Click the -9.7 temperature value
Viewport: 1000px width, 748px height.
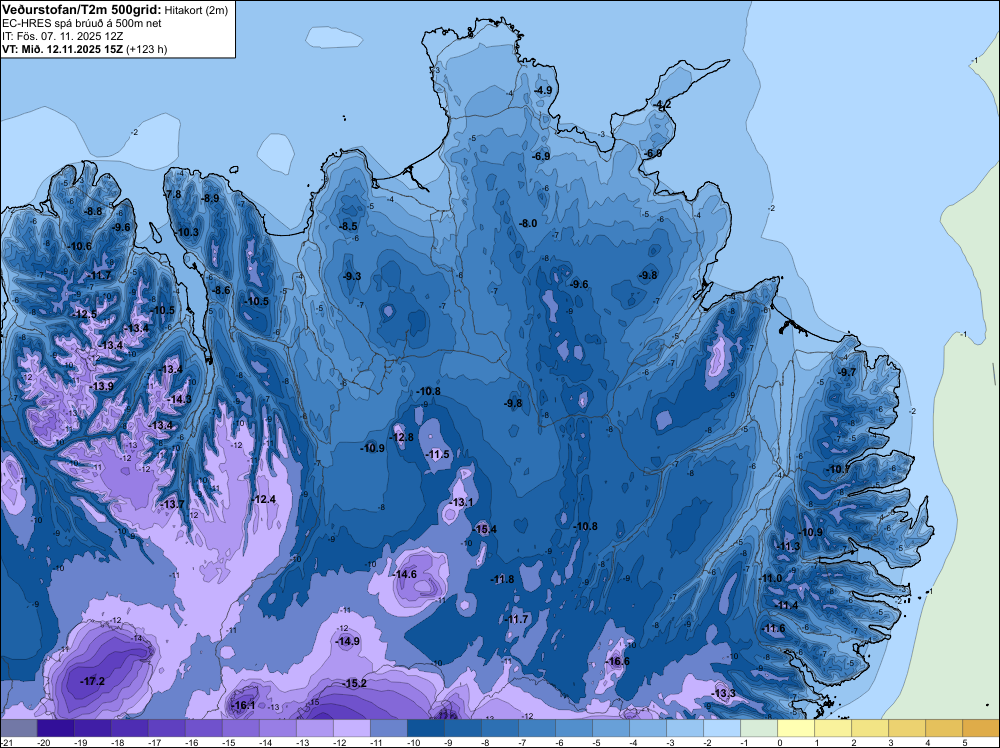pos(847,372)
